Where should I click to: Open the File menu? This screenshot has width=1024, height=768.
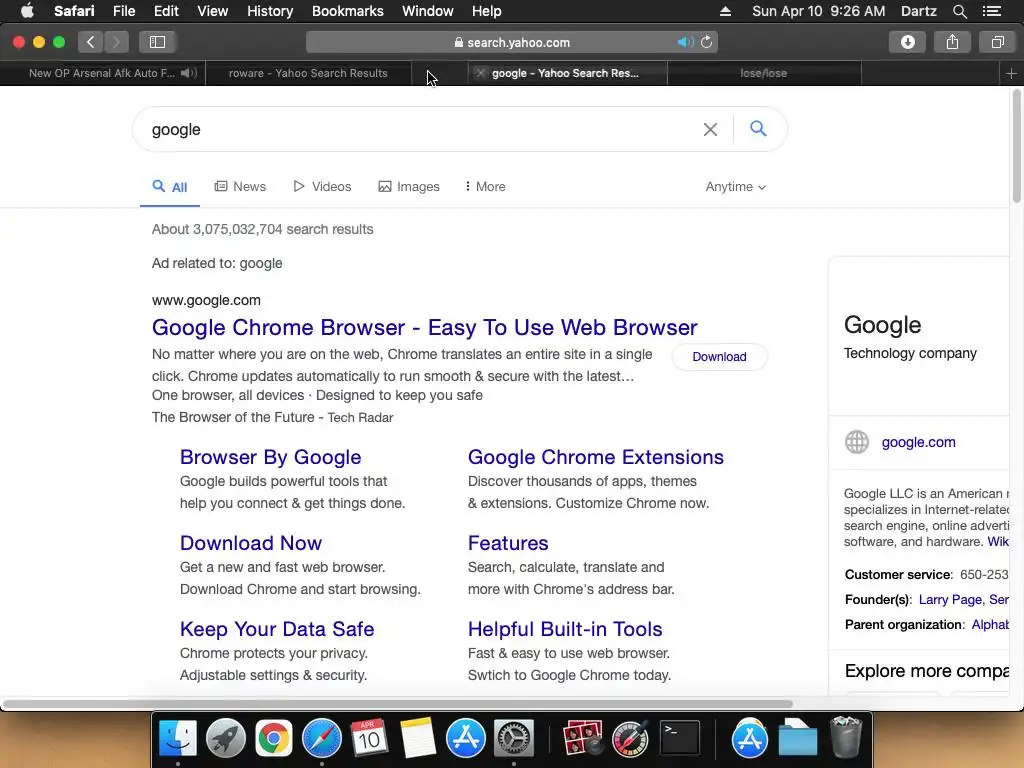[x=123, y=11]
